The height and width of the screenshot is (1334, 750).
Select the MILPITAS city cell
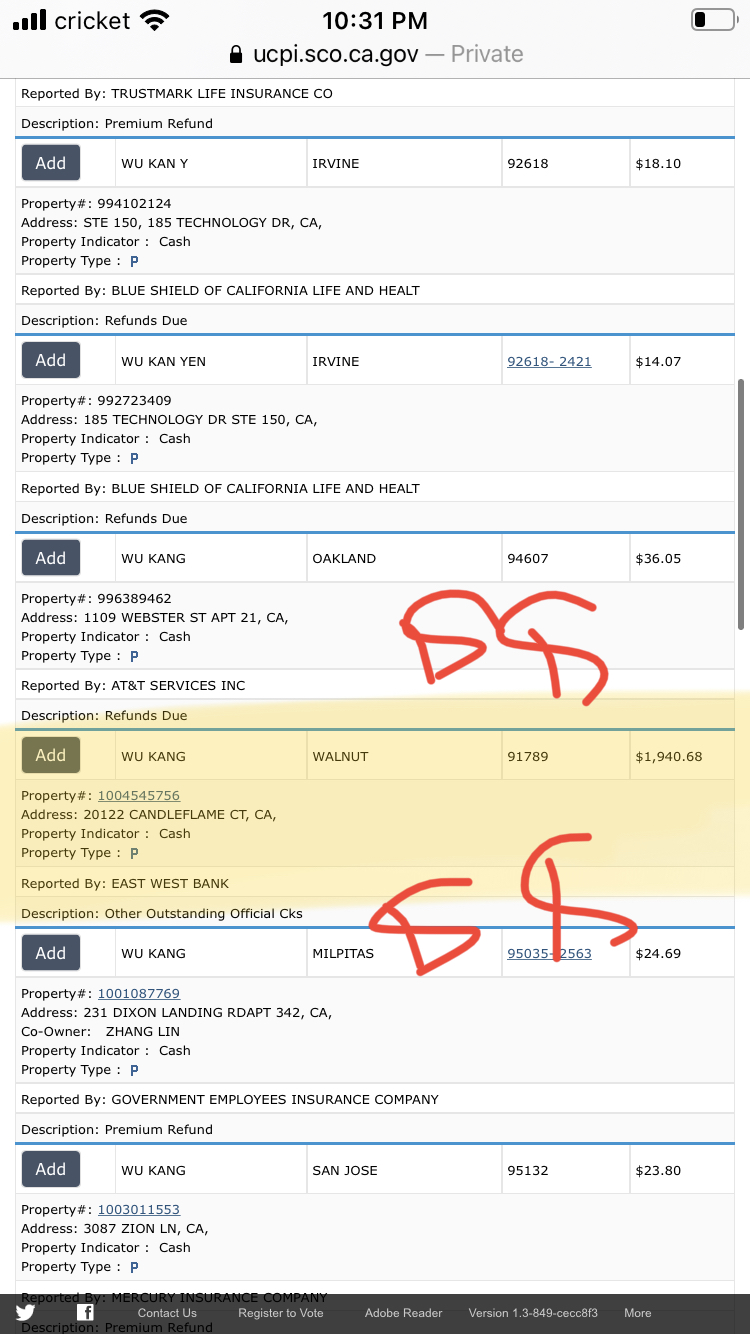point(404,953)
